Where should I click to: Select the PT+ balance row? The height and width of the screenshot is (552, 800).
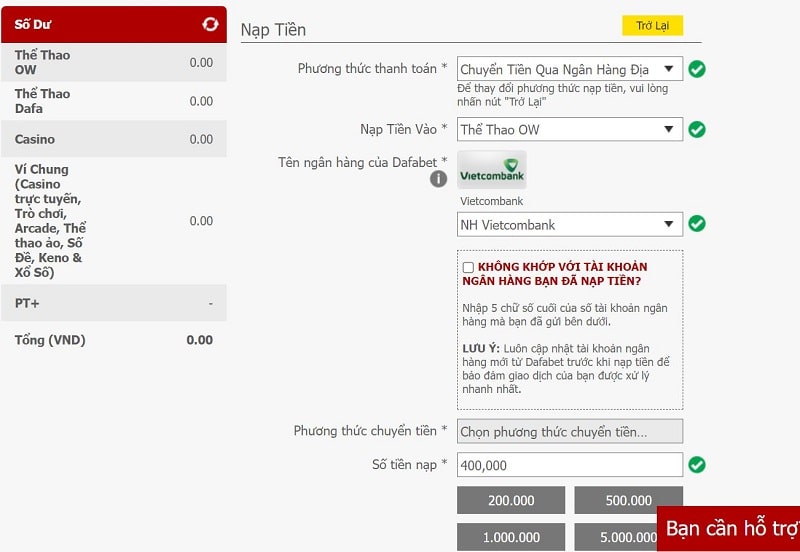coord(114,303)
